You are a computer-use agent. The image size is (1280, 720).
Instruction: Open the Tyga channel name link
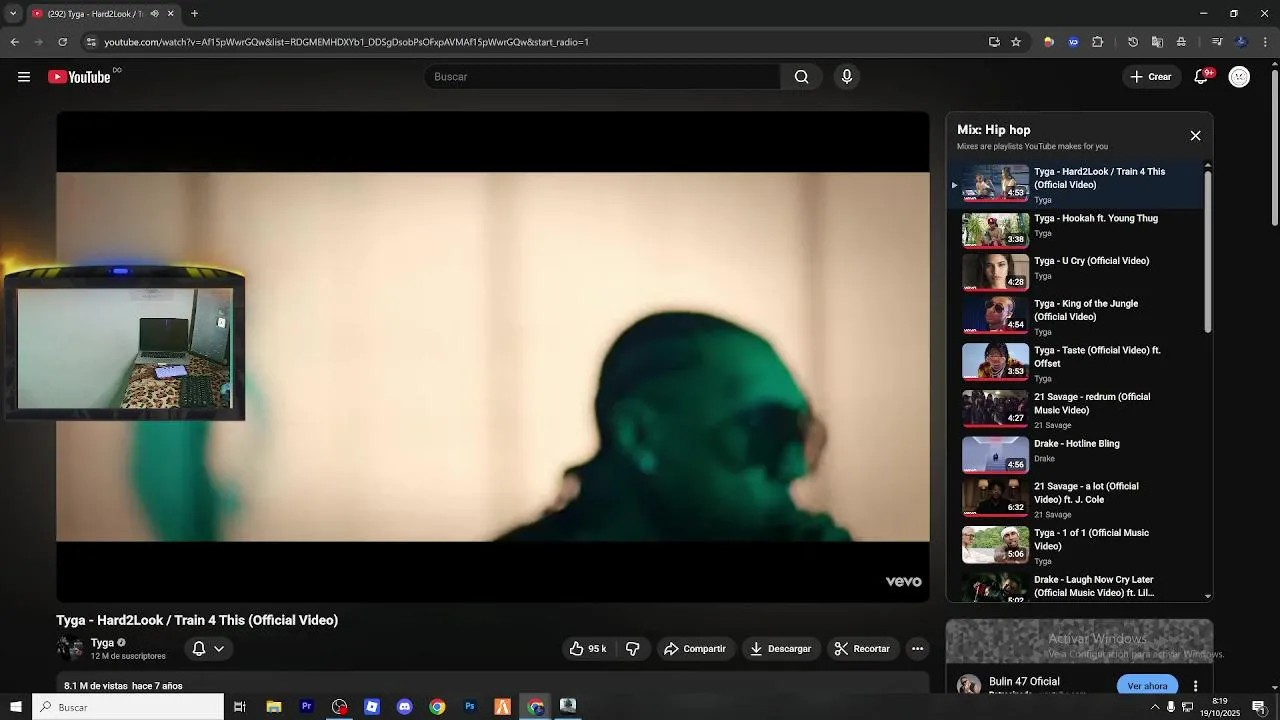(x=102, y=643)
